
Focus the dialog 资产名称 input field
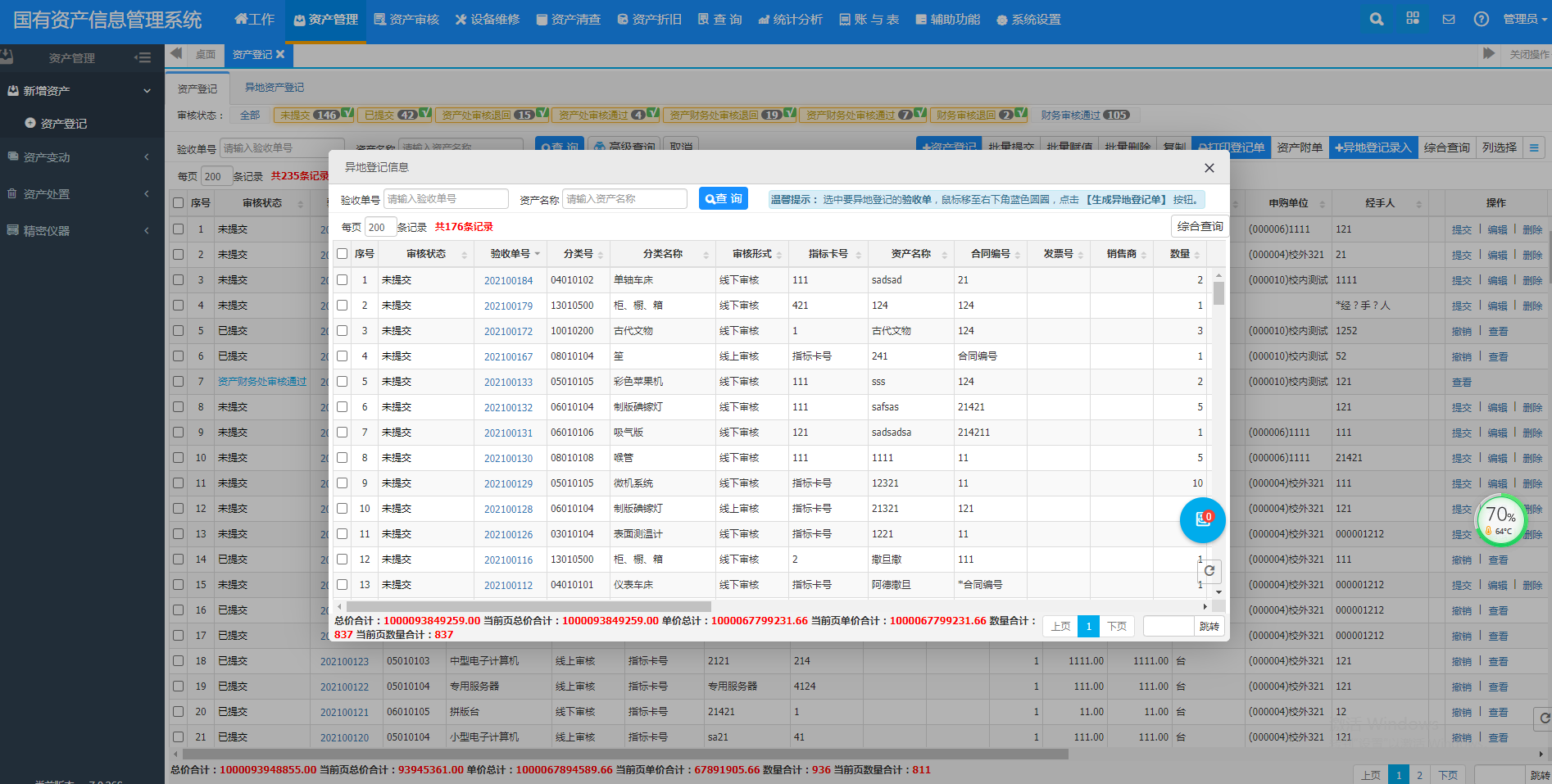click(624, 199)
